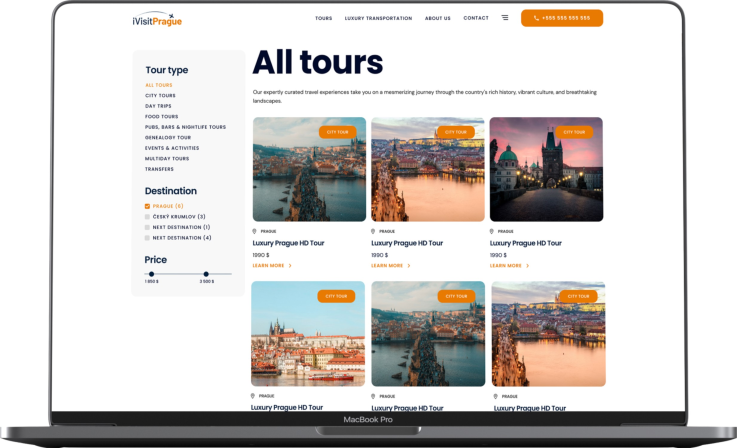Call the +555 phone number button
Screen dimensions: 737x448
tap(561, 18)
